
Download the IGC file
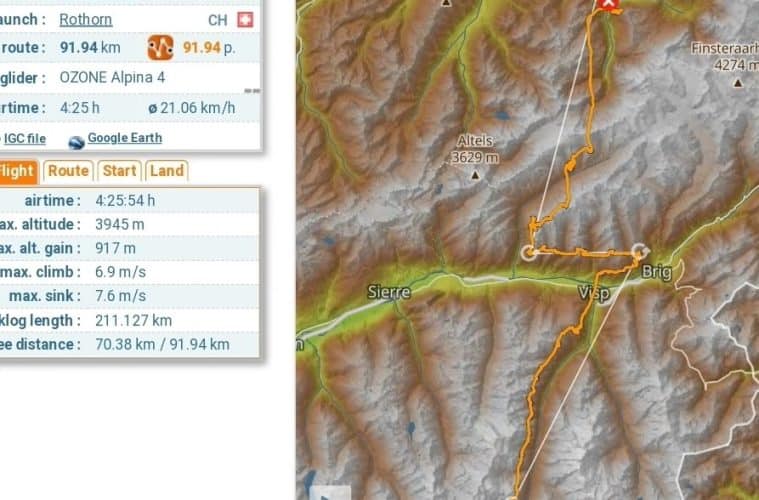(x=25, y=139)
